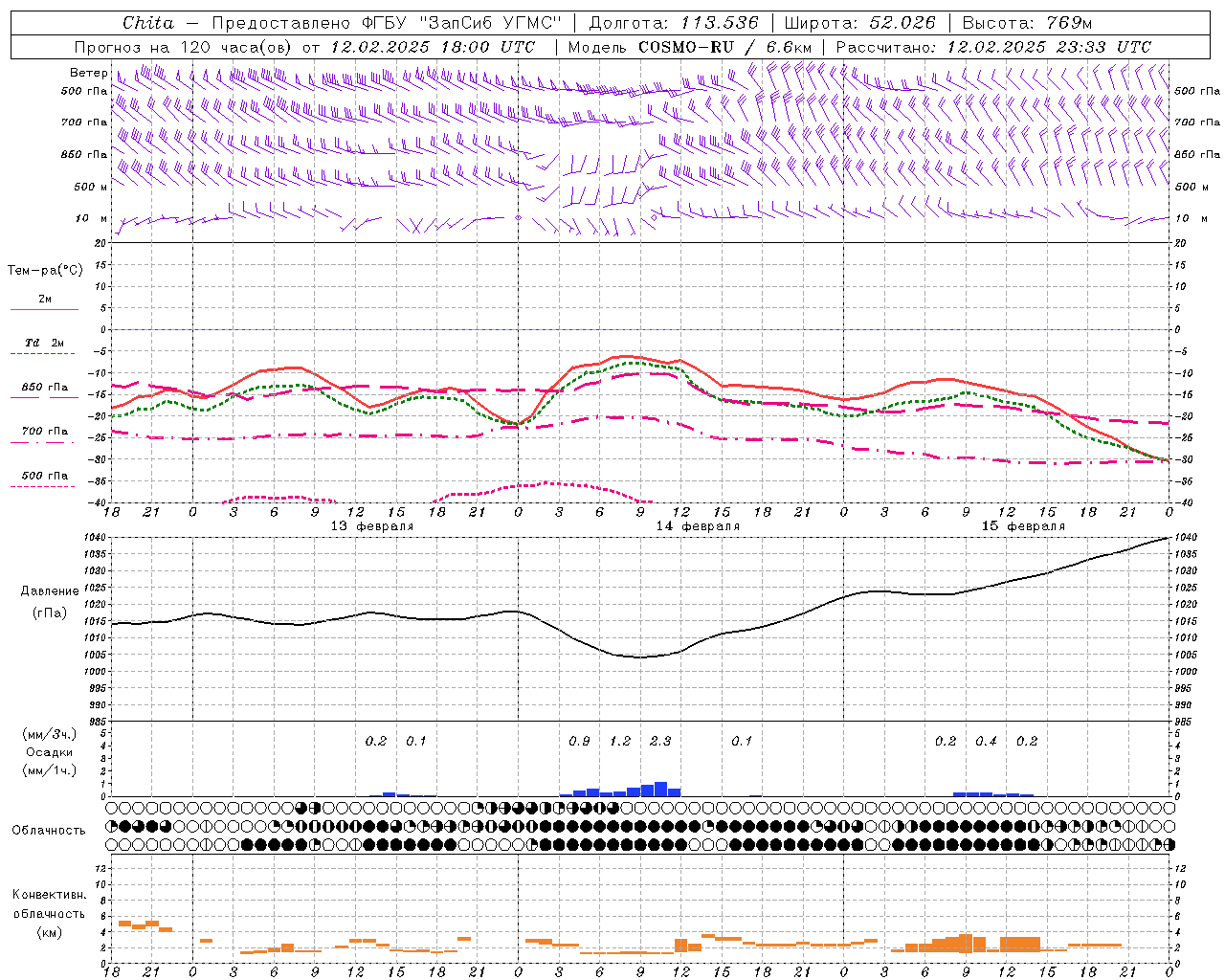The width and height of the screenshot is (1225, 980).
Task: Select the 'ЗапСиб УГМС' provider text
Action: (x=491, y=23)
